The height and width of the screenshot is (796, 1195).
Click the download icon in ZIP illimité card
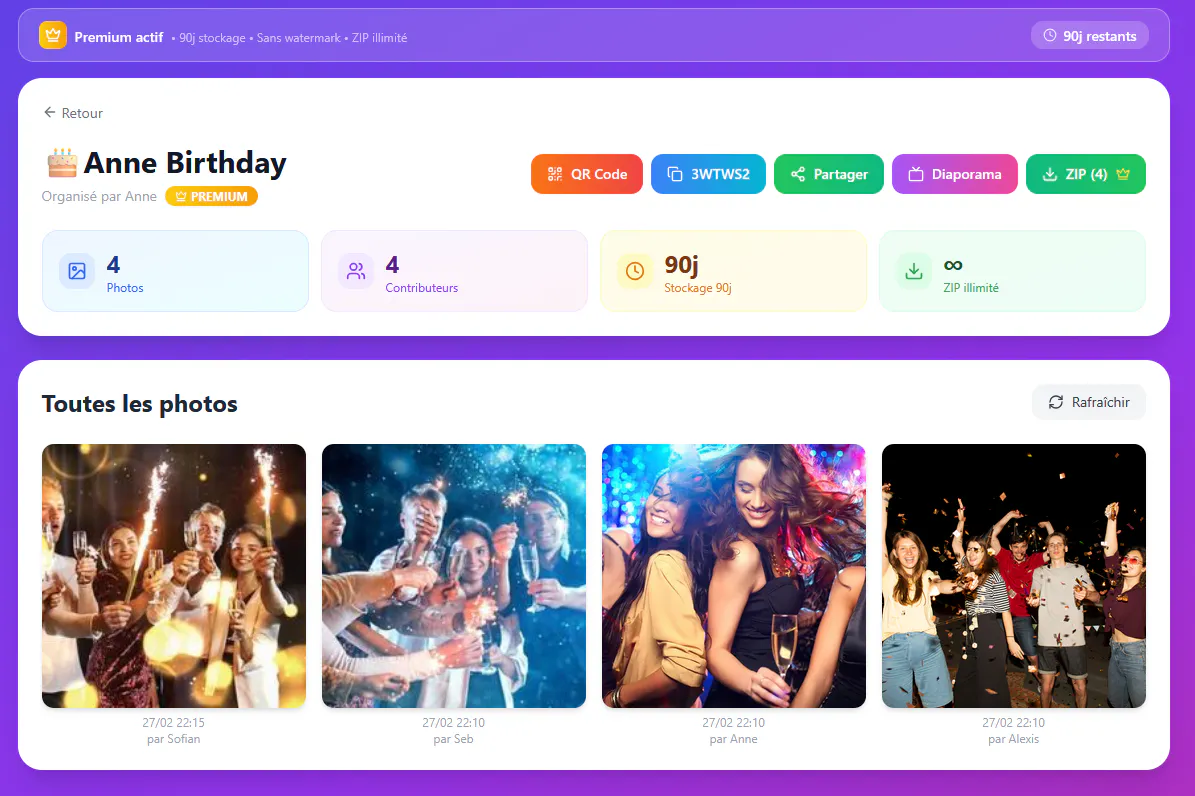pos(914,271)
